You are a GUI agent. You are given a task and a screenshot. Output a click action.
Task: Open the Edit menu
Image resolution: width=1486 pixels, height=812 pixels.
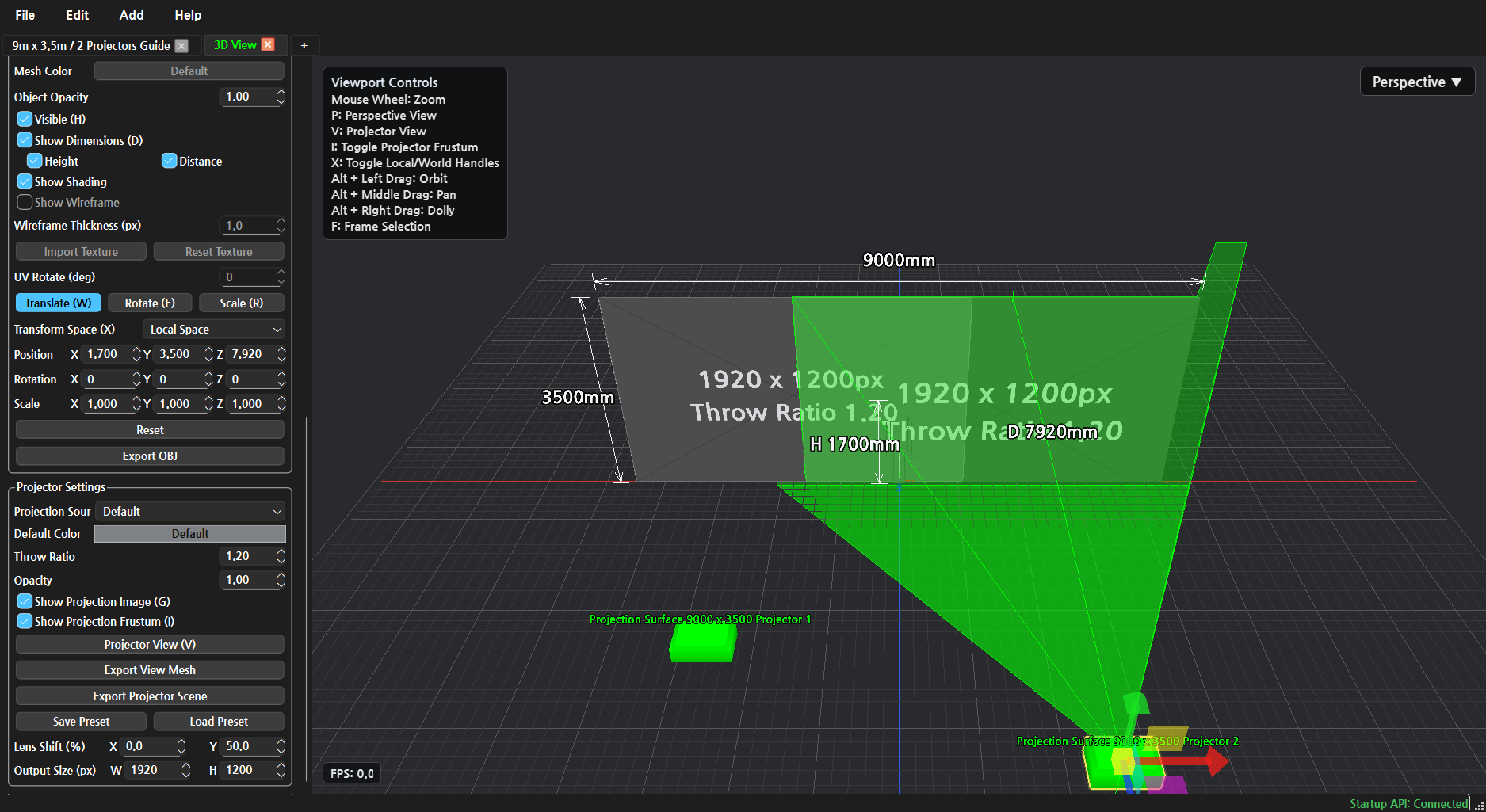77,15
